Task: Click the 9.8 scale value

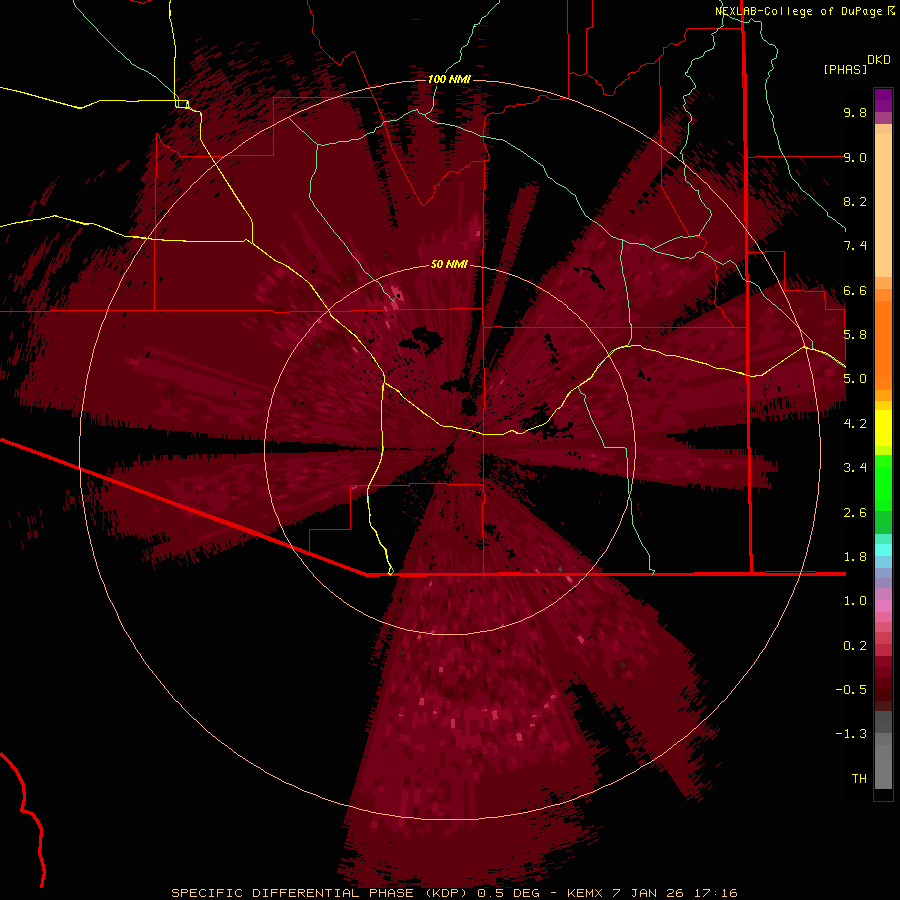Action: (855, 112)
